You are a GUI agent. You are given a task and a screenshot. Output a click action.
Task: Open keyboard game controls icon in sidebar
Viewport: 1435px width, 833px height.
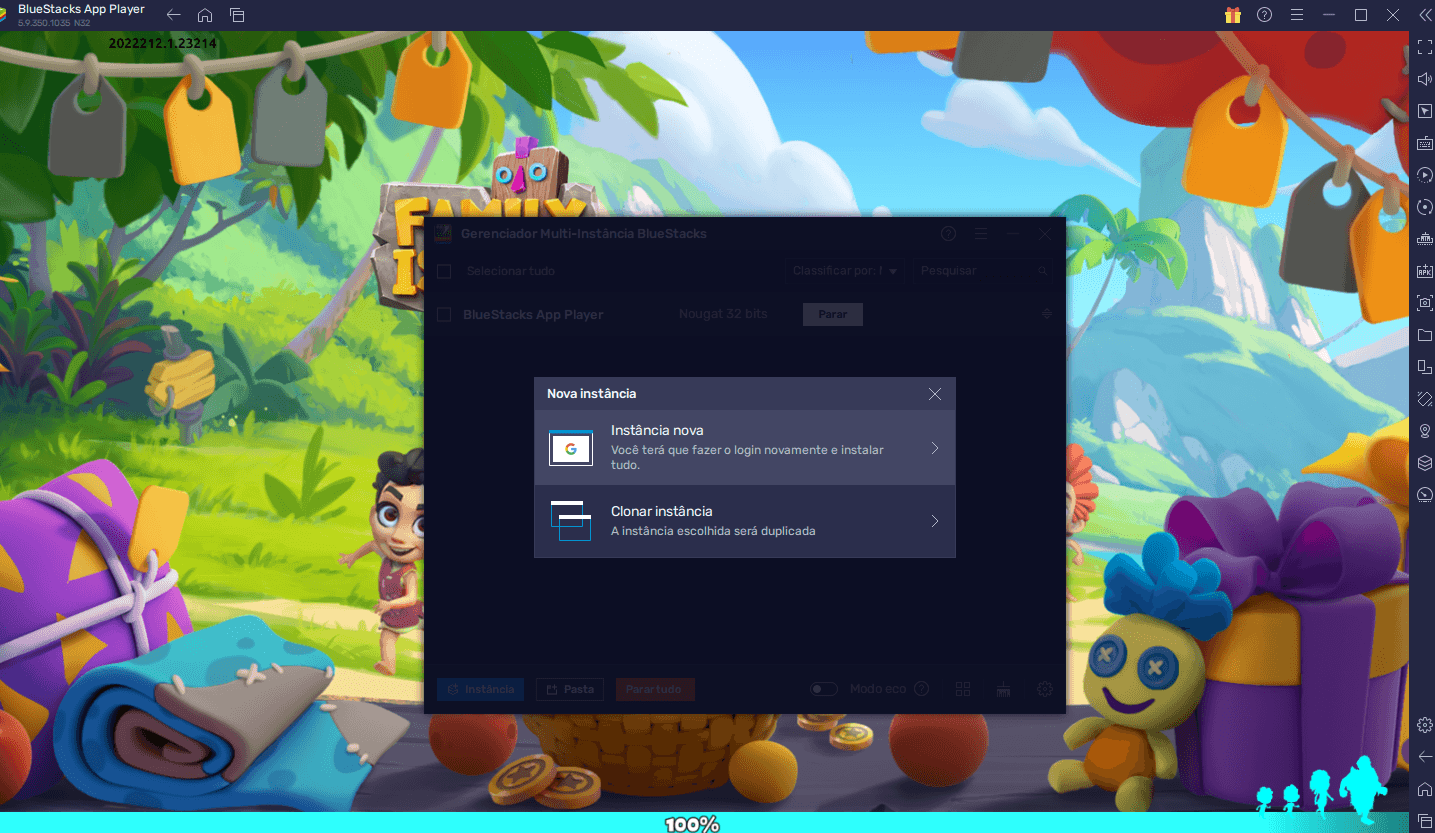pos(1425,143)
